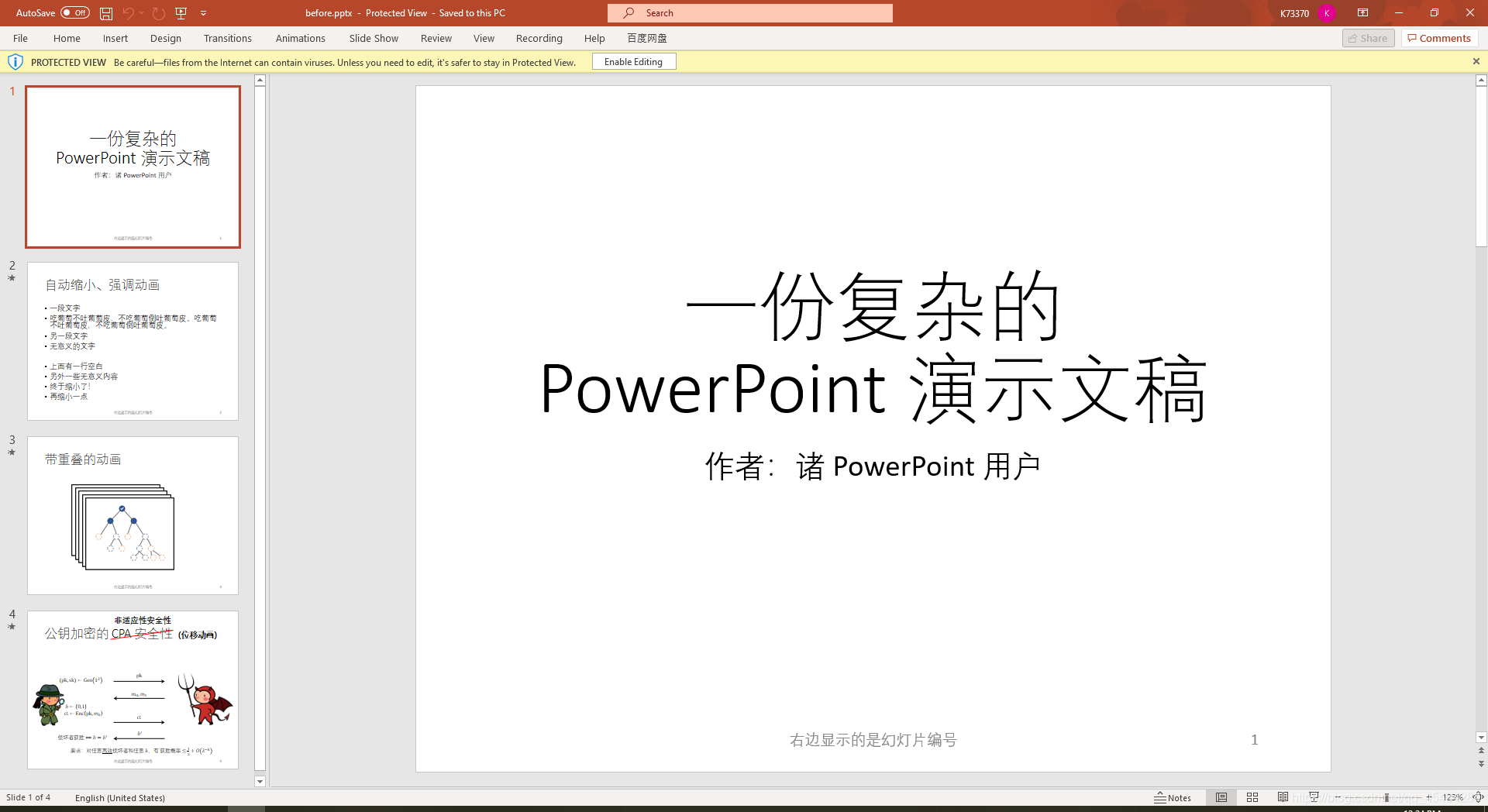This screenshot has width=1488, height=812.
Task: Click the slide title text 一份复杂的
Action: [x=873, y=308]
